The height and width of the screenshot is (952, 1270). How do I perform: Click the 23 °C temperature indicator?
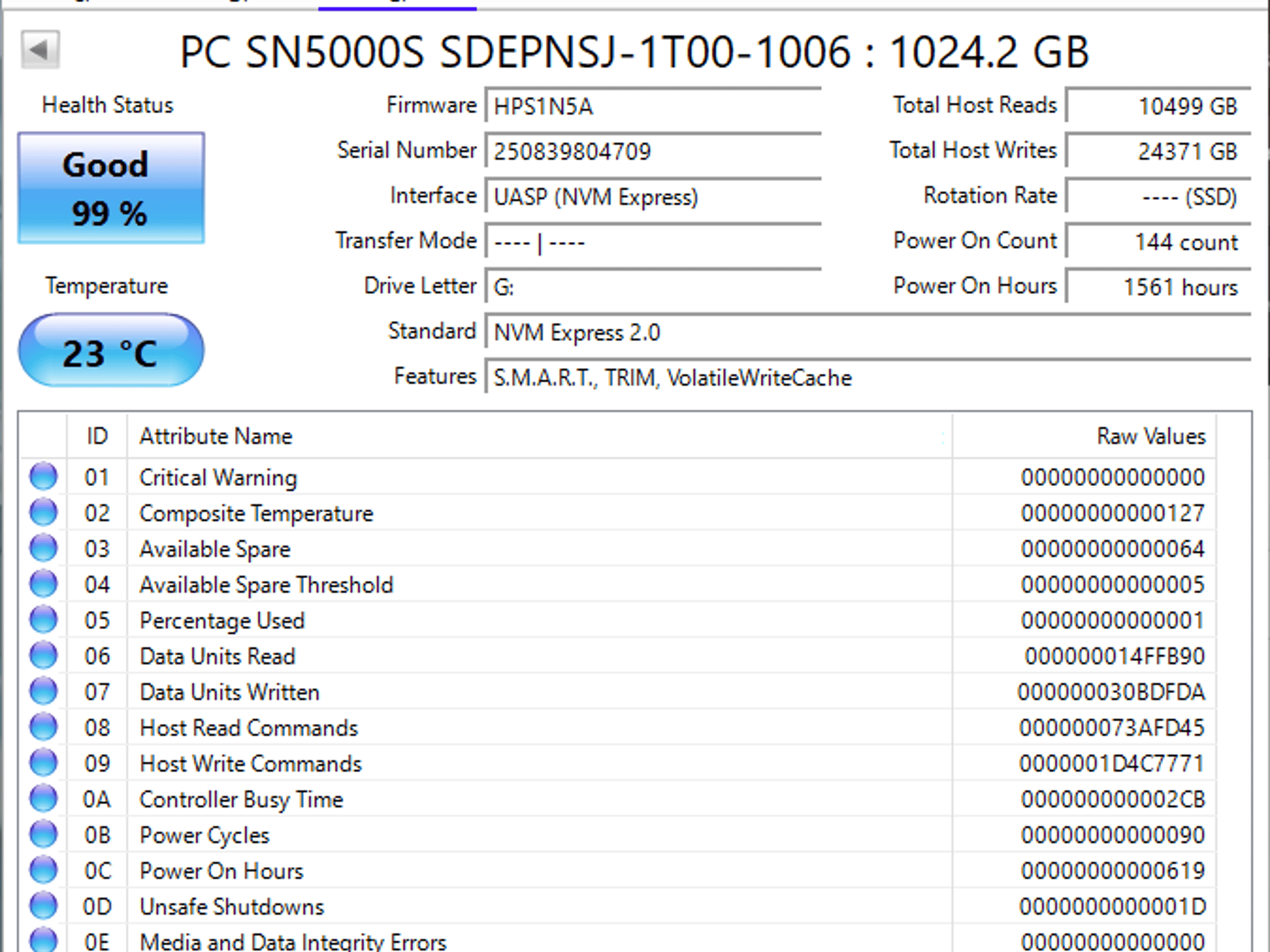111,351
